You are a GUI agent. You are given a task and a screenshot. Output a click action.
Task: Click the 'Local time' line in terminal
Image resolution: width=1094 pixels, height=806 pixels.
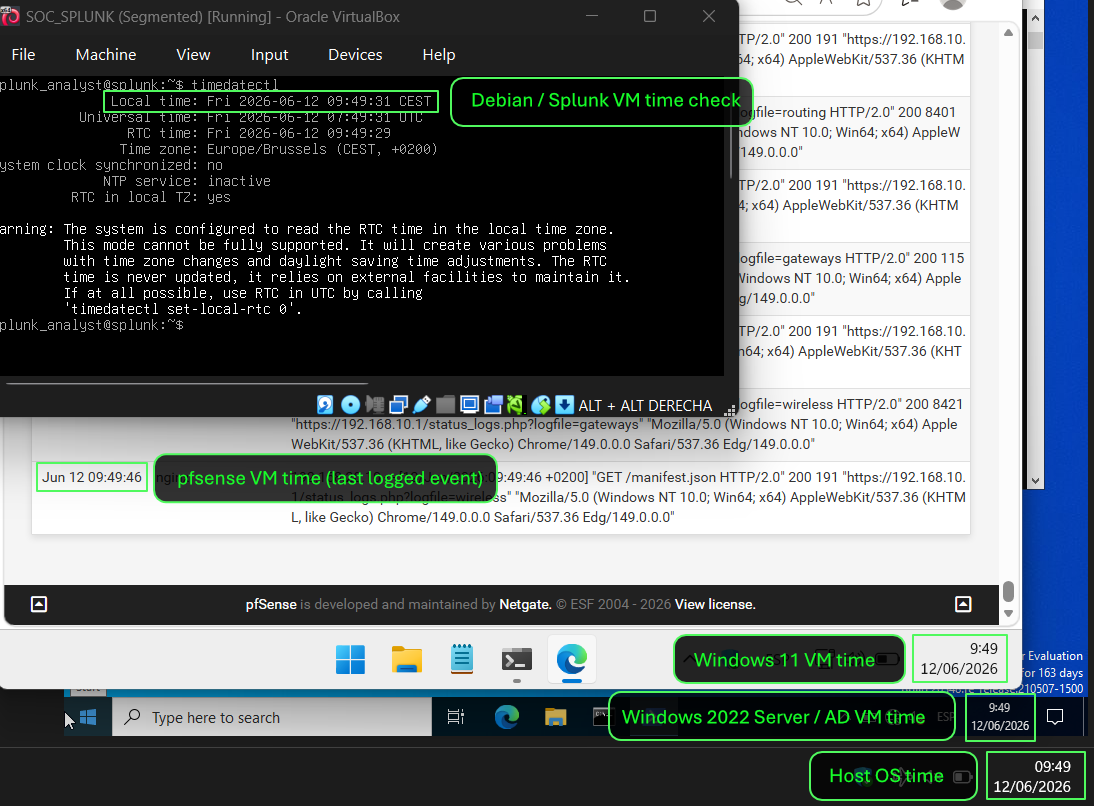coord(271,101)
